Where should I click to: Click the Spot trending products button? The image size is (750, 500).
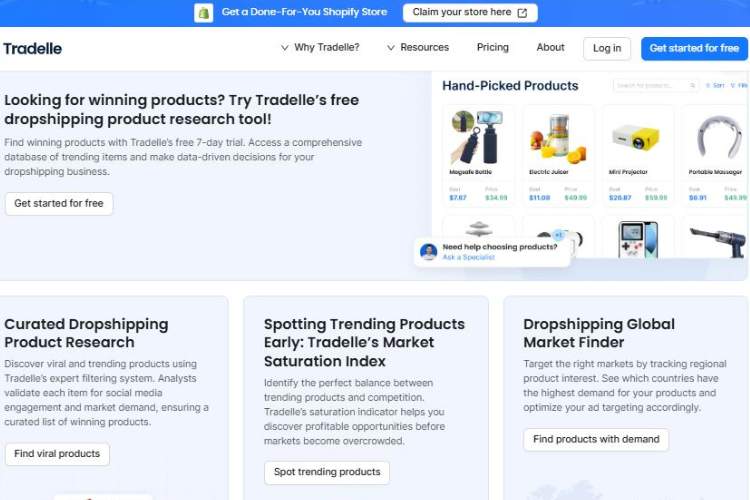click(327, 472)
